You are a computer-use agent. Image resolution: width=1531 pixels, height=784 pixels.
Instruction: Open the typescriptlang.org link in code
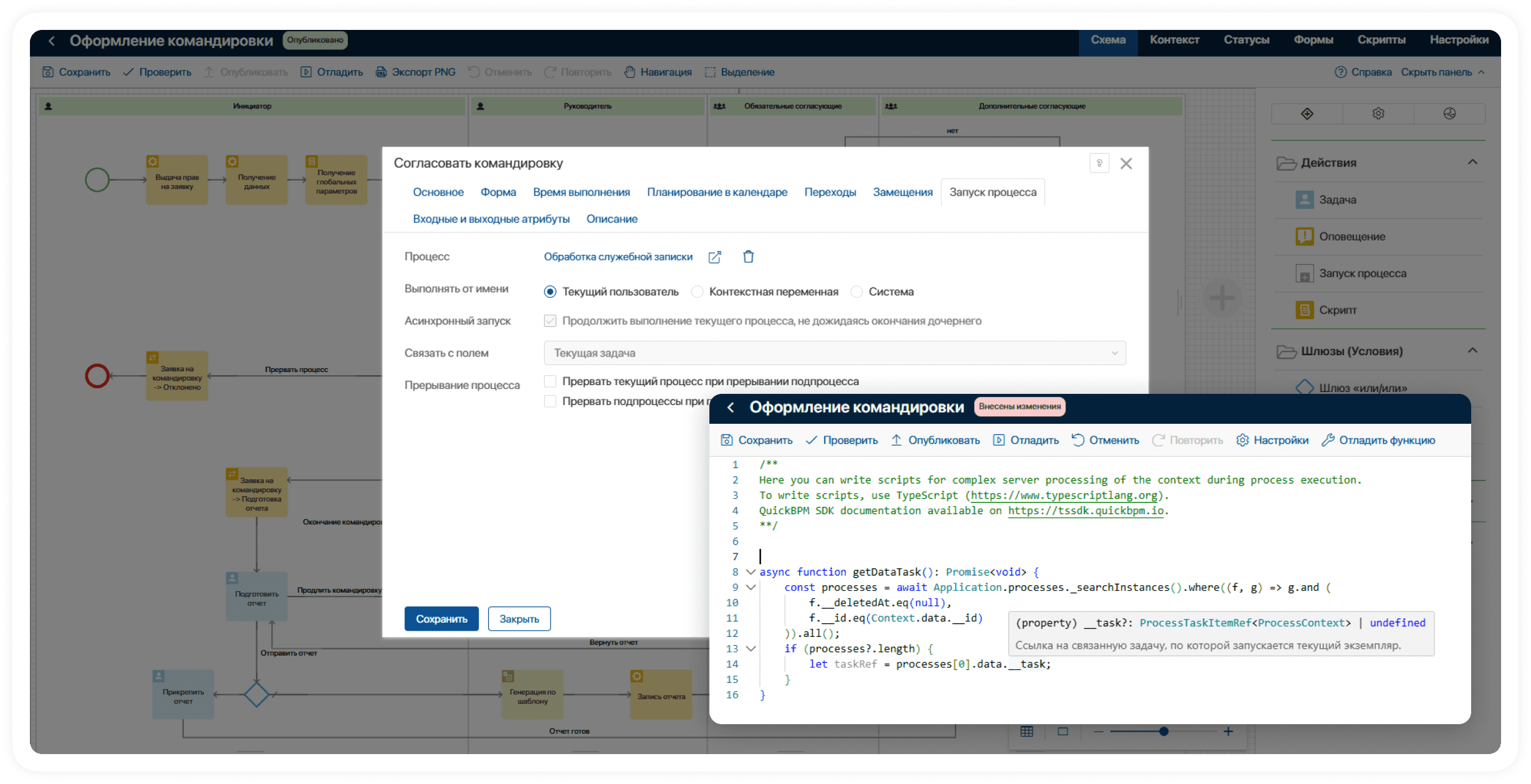point(1063,495)
